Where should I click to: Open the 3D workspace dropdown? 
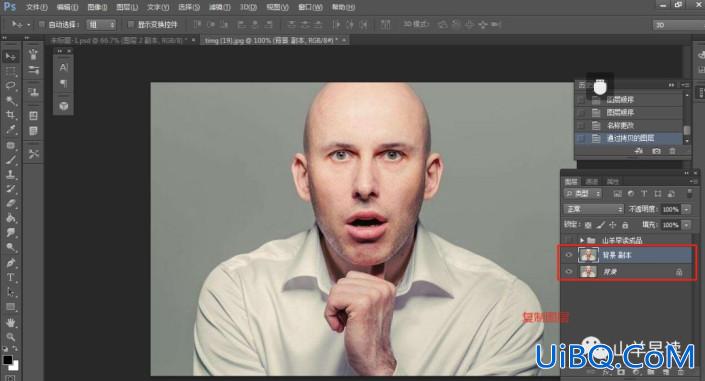[678, 25]
